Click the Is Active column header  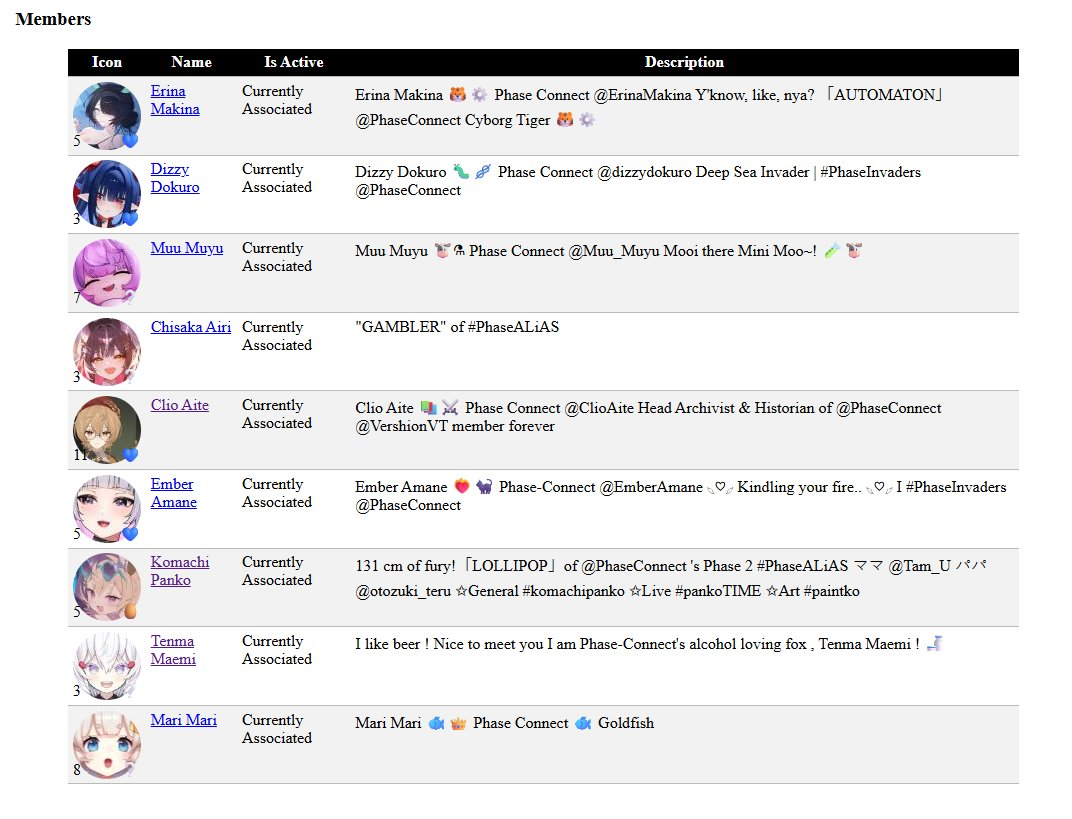(294, 62)
